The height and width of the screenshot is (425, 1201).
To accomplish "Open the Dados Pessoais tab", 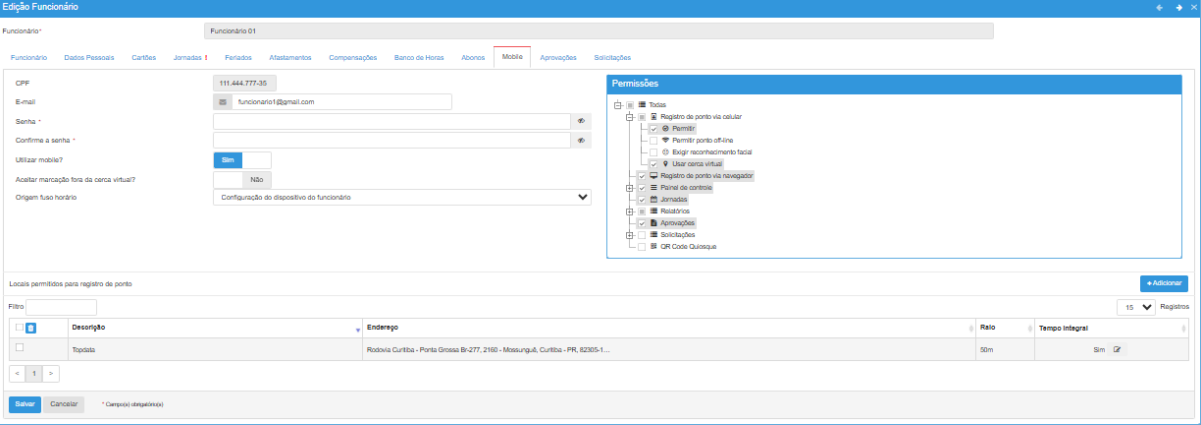I will tap(89, 57).
